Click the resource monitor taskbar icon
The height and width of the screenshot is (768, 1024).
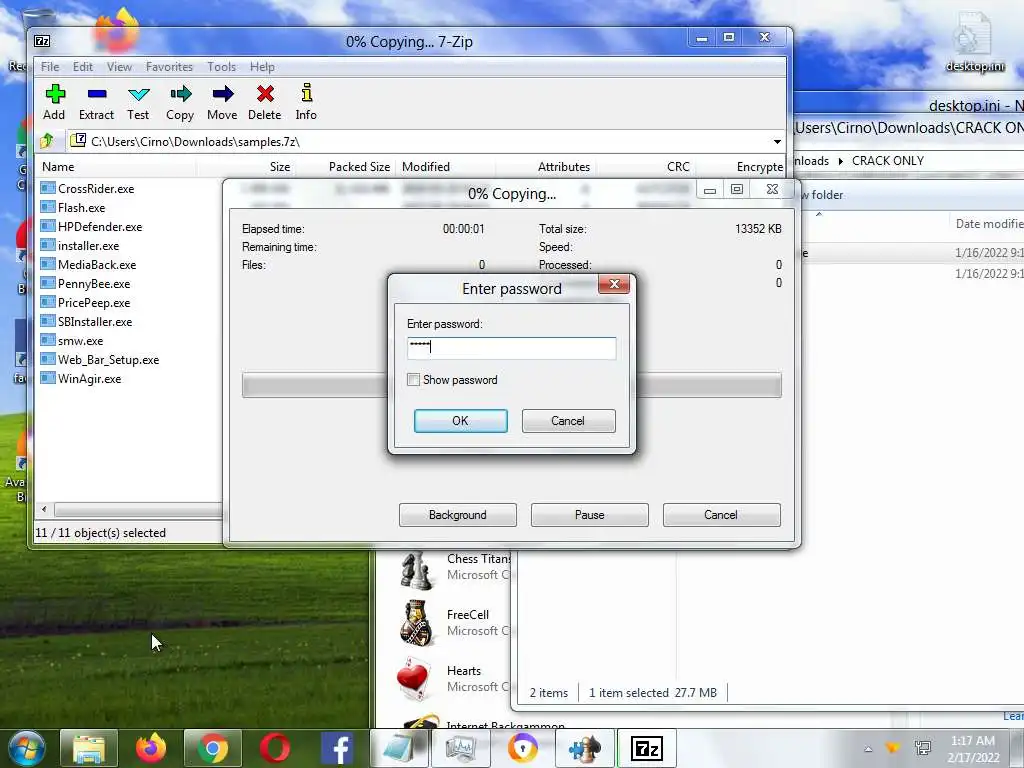coord(460,748)
